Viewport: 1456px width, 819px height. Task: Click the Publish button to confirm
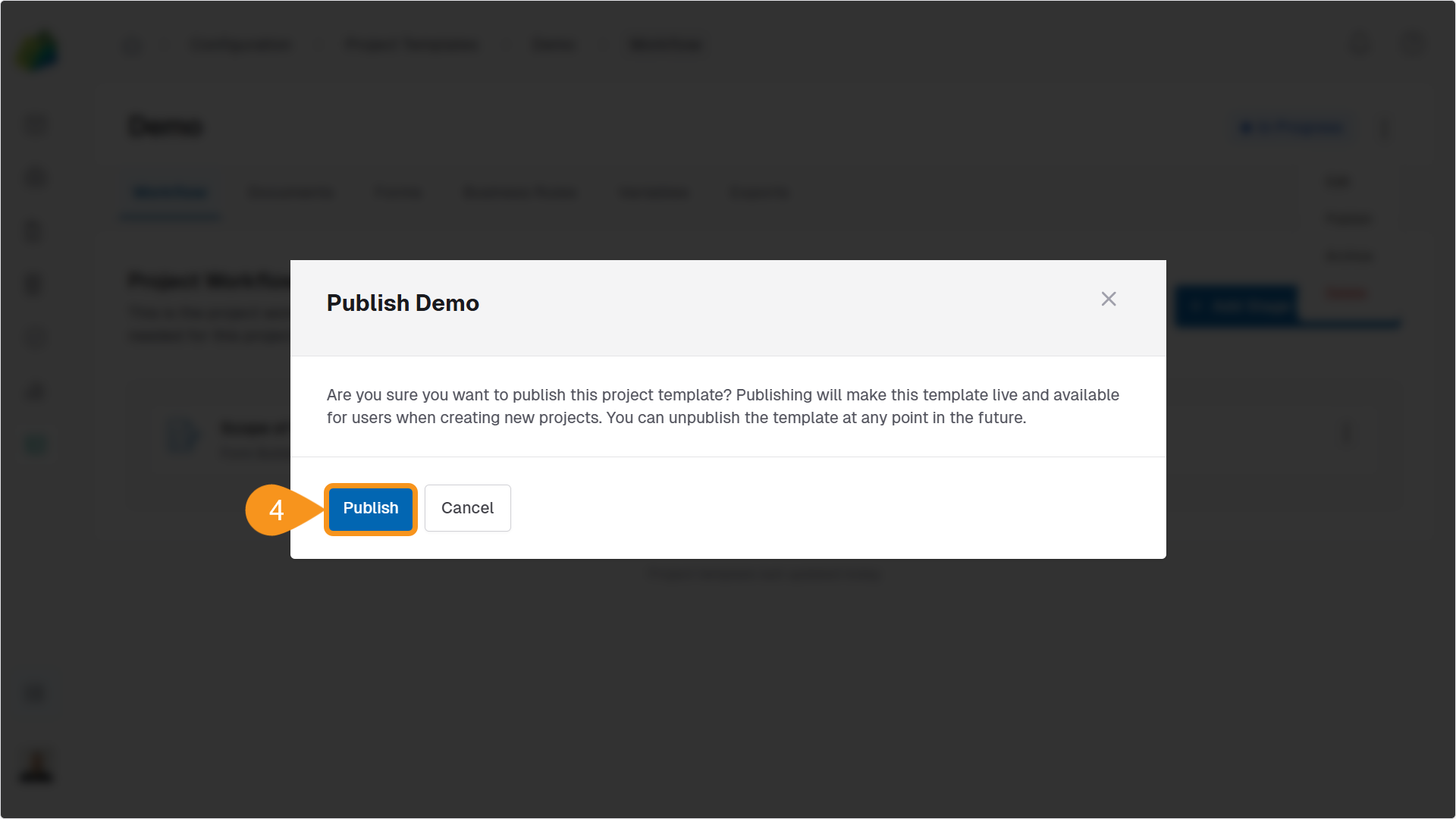370,508
